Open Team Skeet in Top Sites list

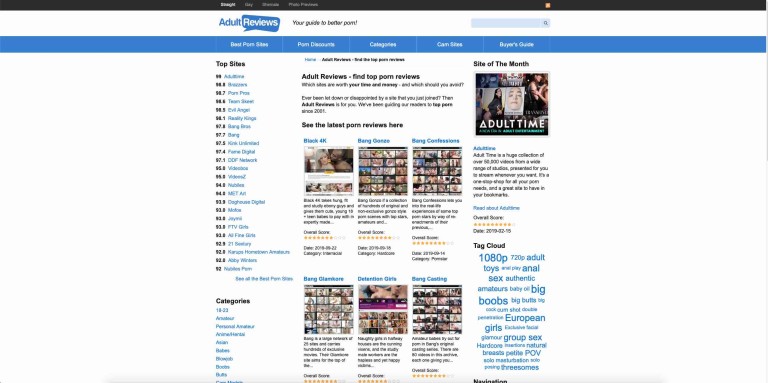pos(241,101)
